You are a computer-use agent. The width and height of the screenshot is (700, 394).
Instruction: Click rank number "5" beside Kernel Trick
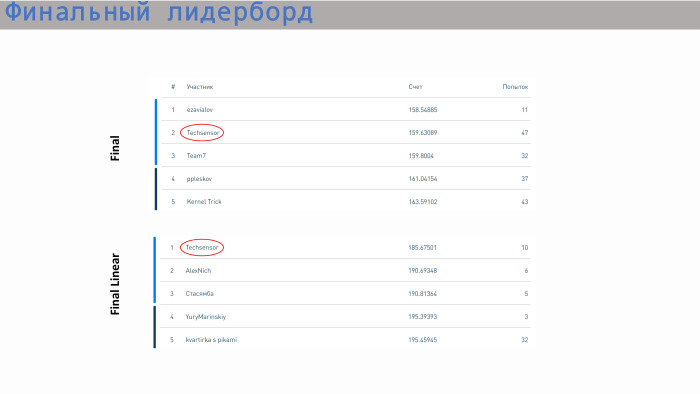[173, 202]
